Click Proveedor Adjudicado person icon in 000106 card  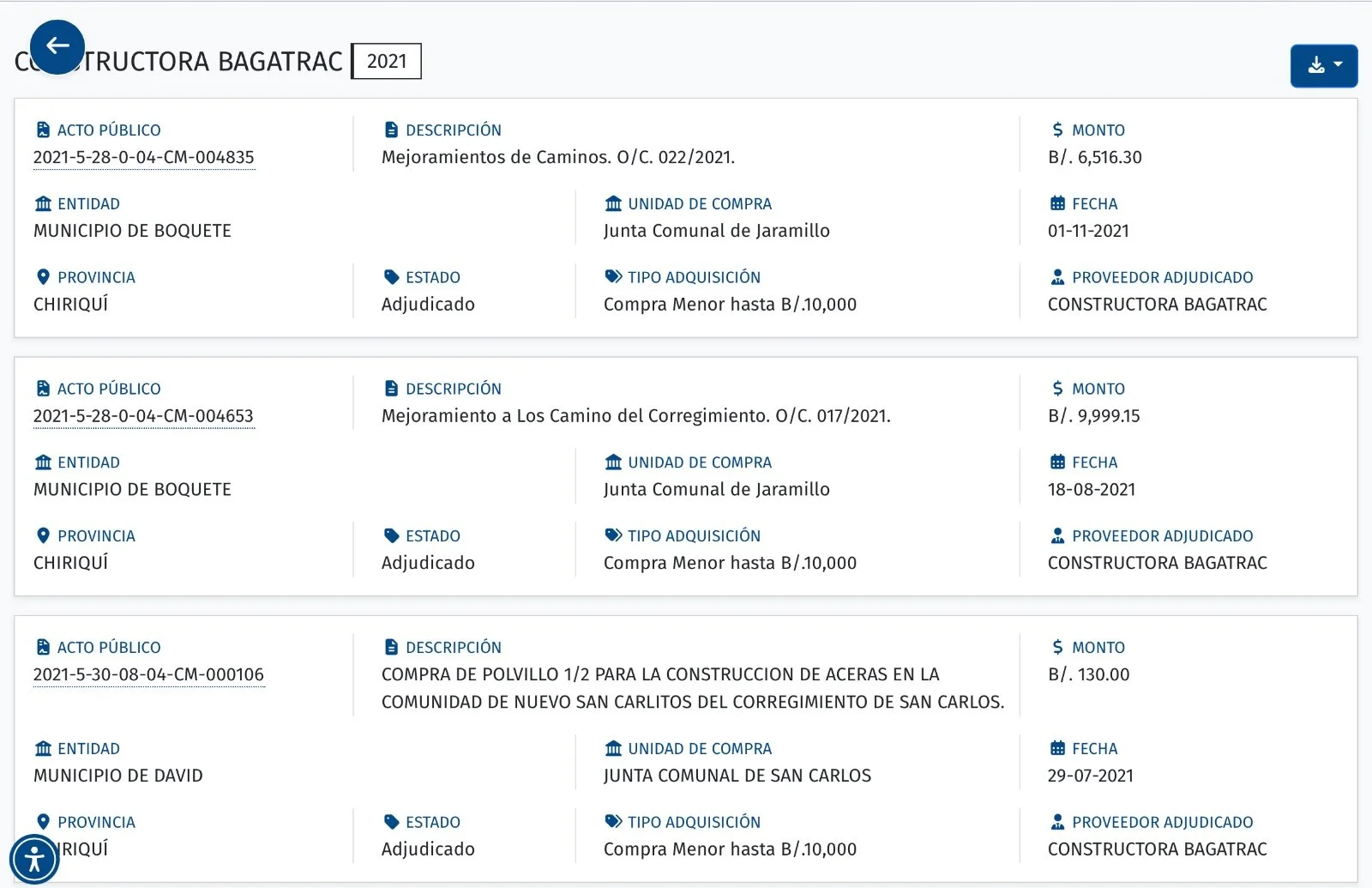coord(1057,822)
